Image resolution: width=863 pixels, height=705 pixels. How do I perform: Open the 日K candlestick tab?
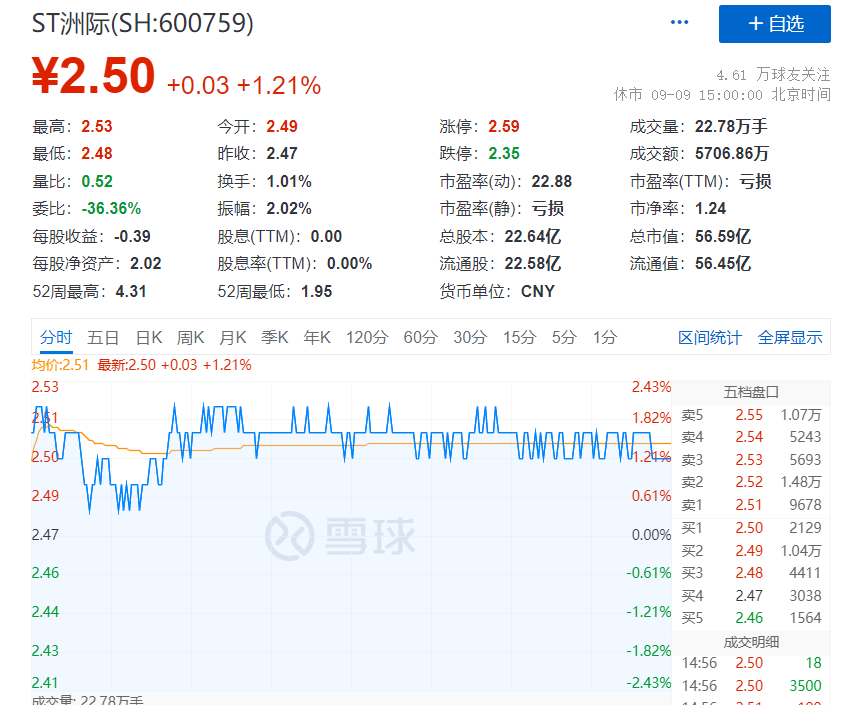(x=149, y=338)
